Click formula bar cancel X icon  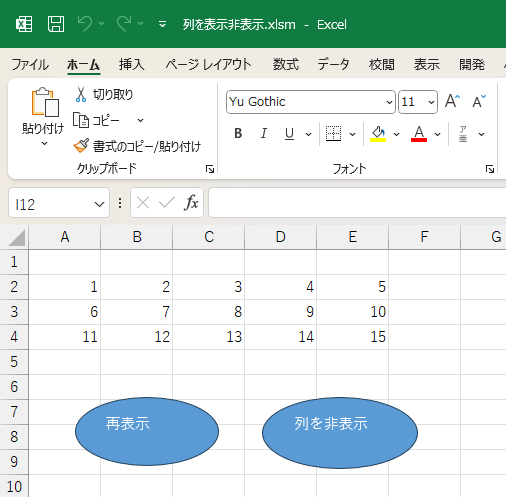point(143,203)
